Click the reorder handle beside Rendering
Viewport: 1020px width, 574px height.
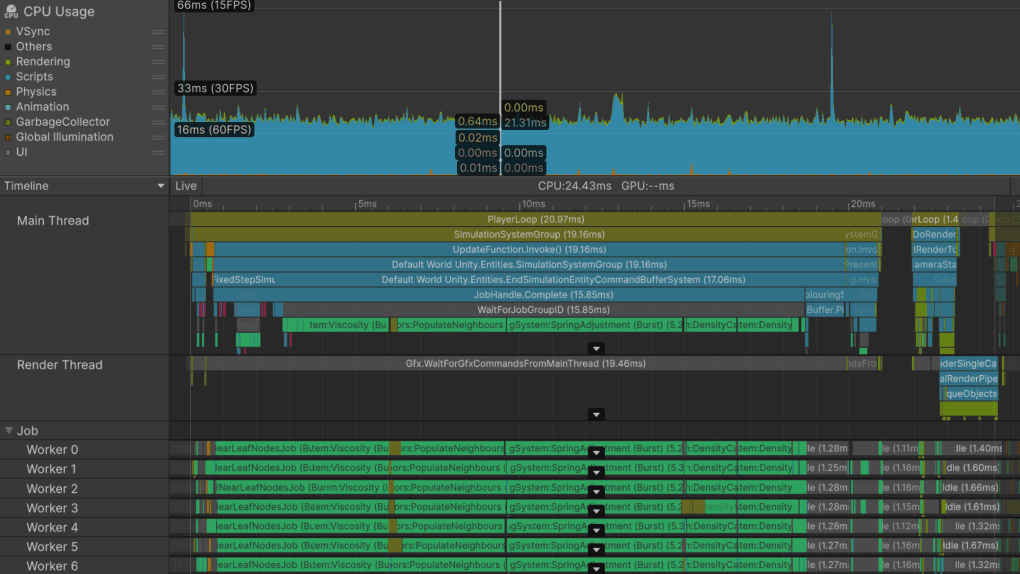tap(158, 62)
